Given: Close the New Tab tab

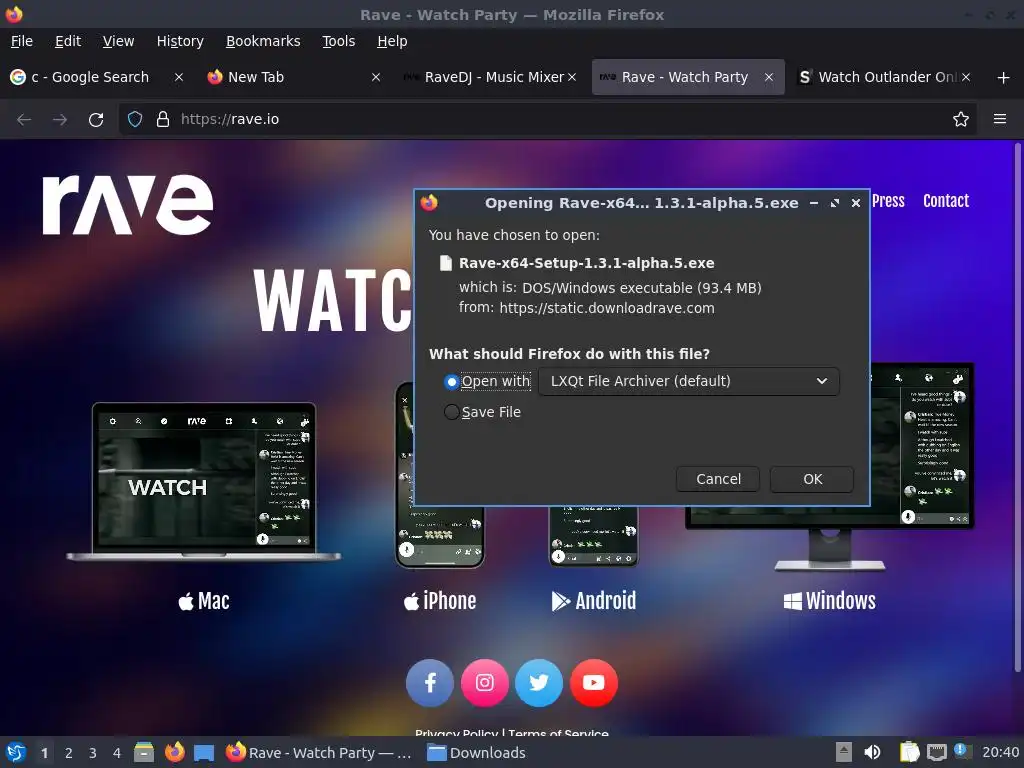Looking at the screenshot, I should click(376, 77).
